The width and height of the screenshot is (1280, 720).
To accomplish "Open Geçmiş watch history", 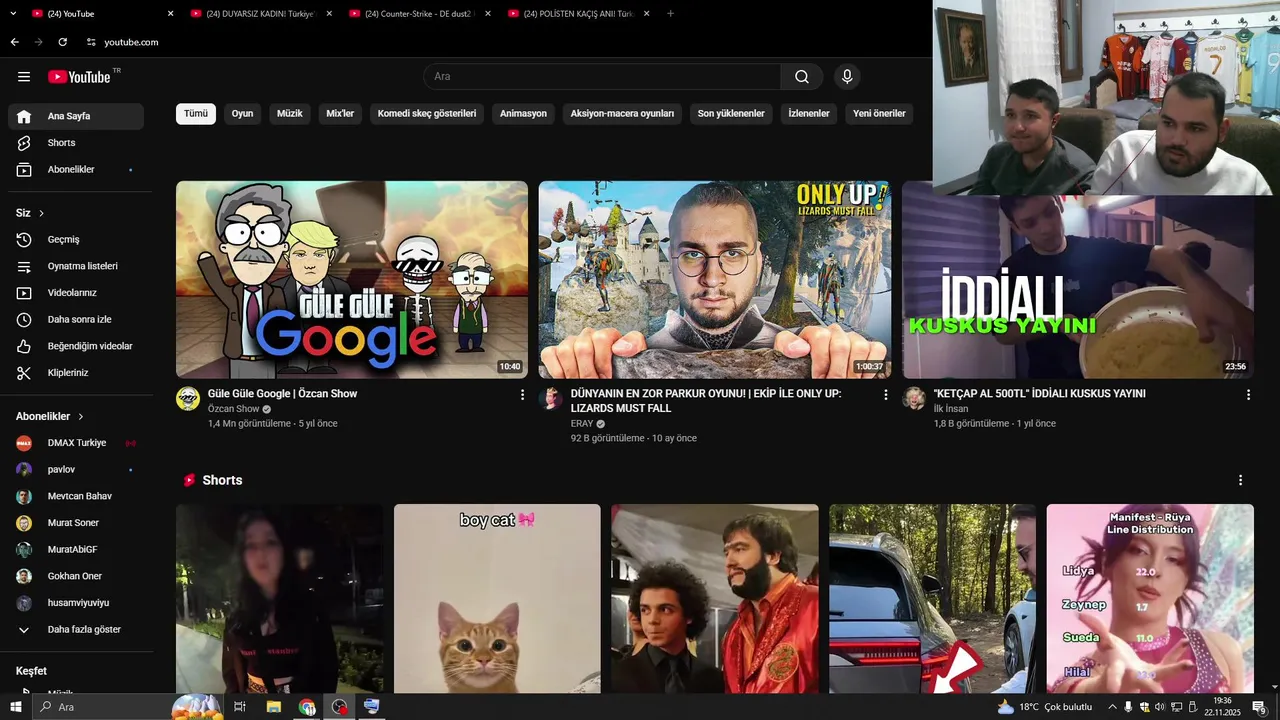I will pyautogui.click(x=76, y=240).
